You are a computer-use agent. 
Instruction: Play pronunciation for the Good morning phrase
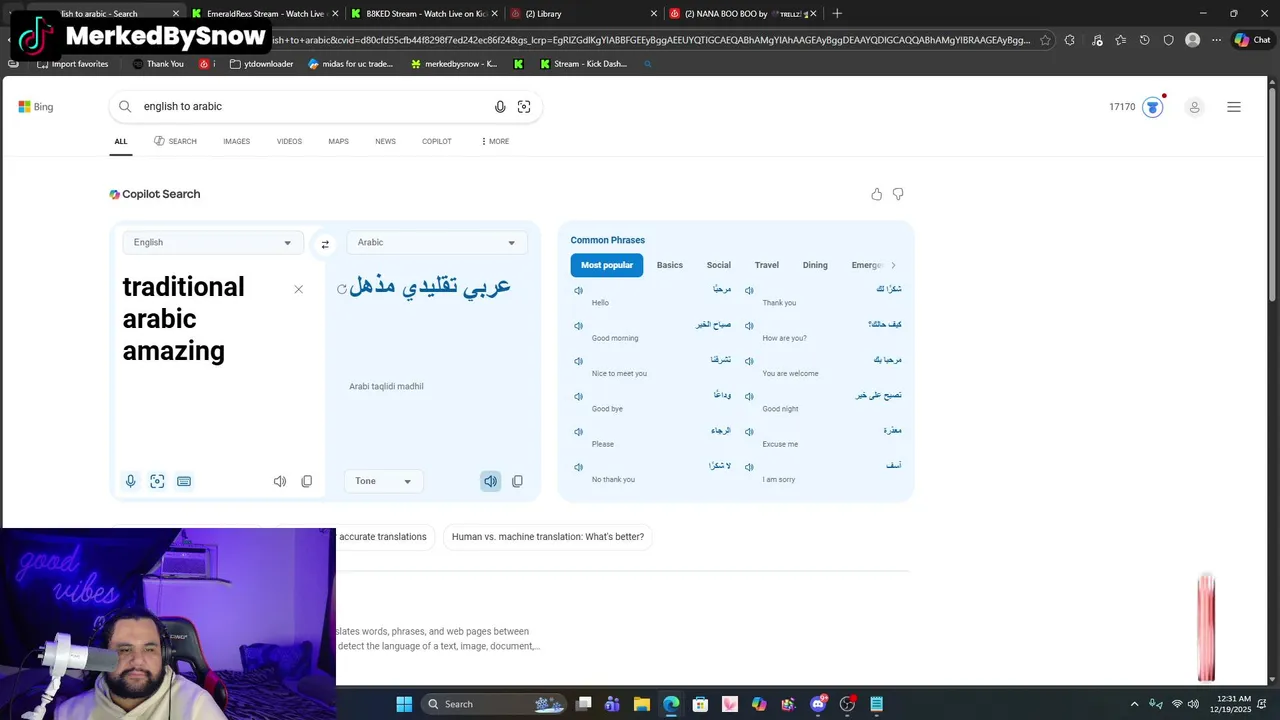(x=578, y=326)
